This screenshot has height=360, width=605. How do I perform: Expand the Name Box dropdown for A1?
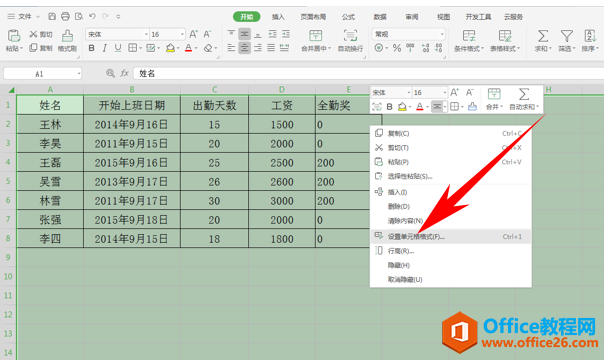(x=79, y=73)
